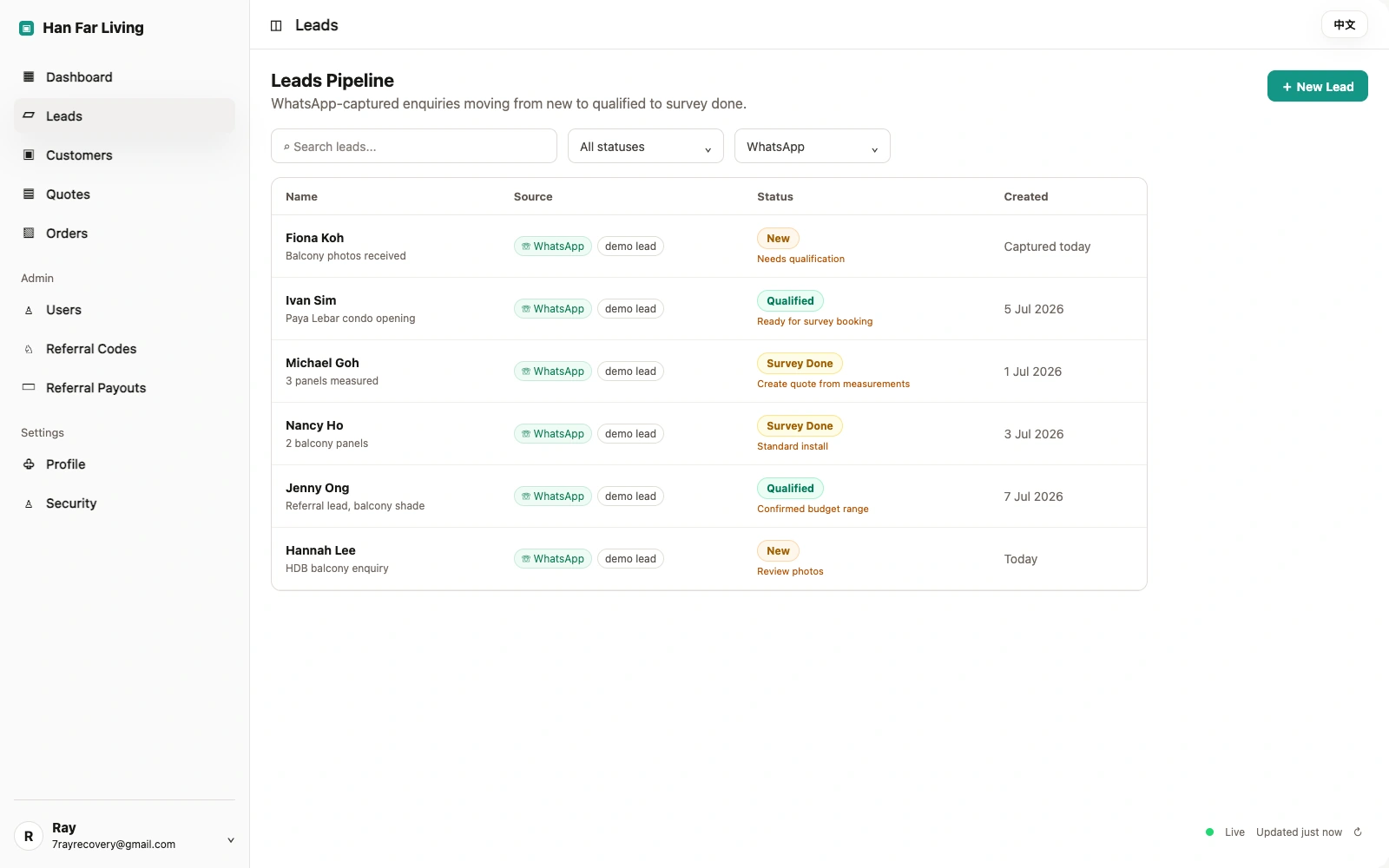Viewport: 1389px width, 868px height.
Task: Click the Created column header
Action: [x=1026, y=197]
